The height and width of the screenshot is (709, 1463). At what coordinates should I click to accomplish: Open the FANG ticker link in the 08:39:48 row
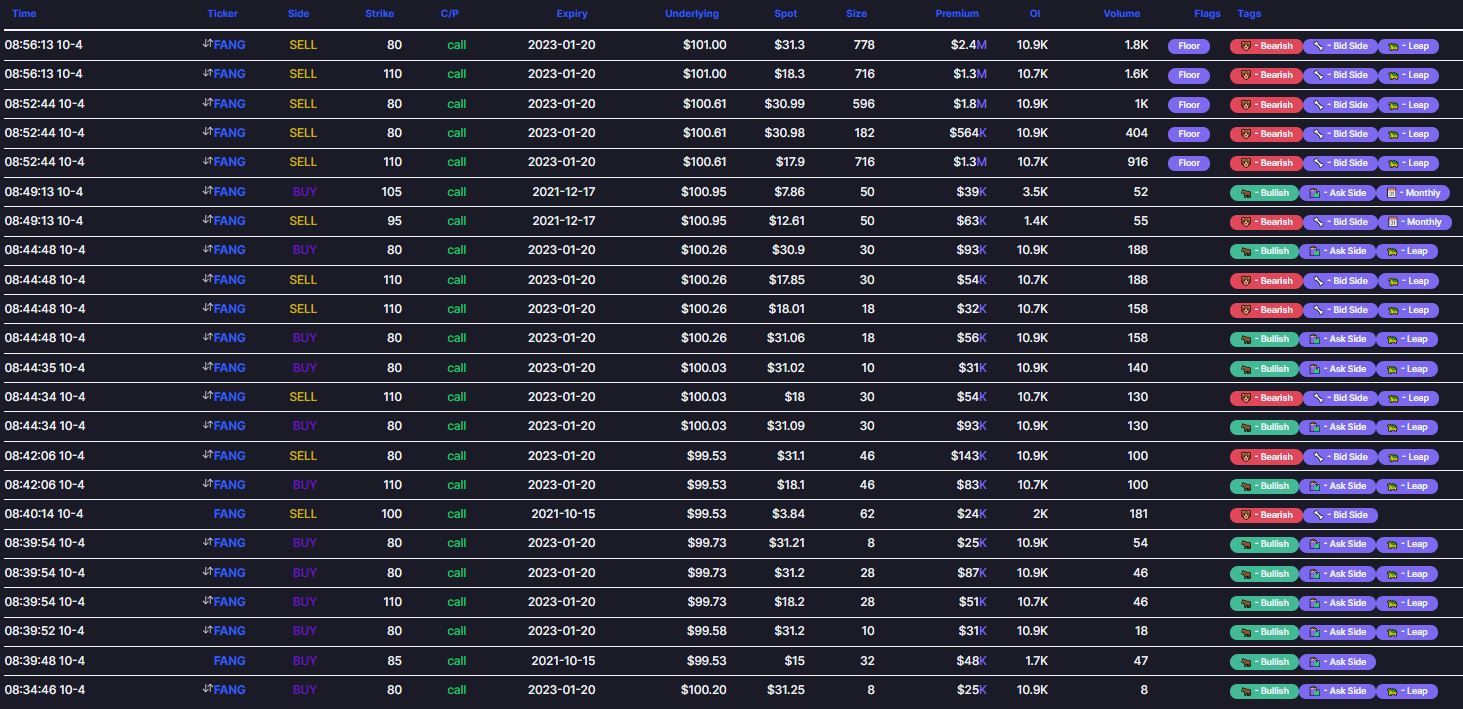[x=229, y=661]
